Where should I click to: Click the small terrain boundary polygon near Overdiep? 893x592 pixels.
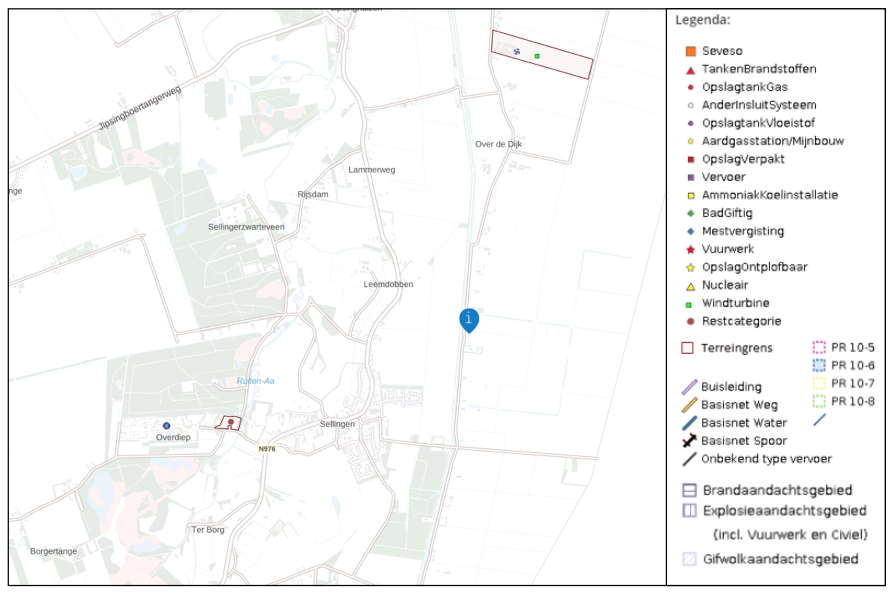pyautogui.click(x=228, y=423)
